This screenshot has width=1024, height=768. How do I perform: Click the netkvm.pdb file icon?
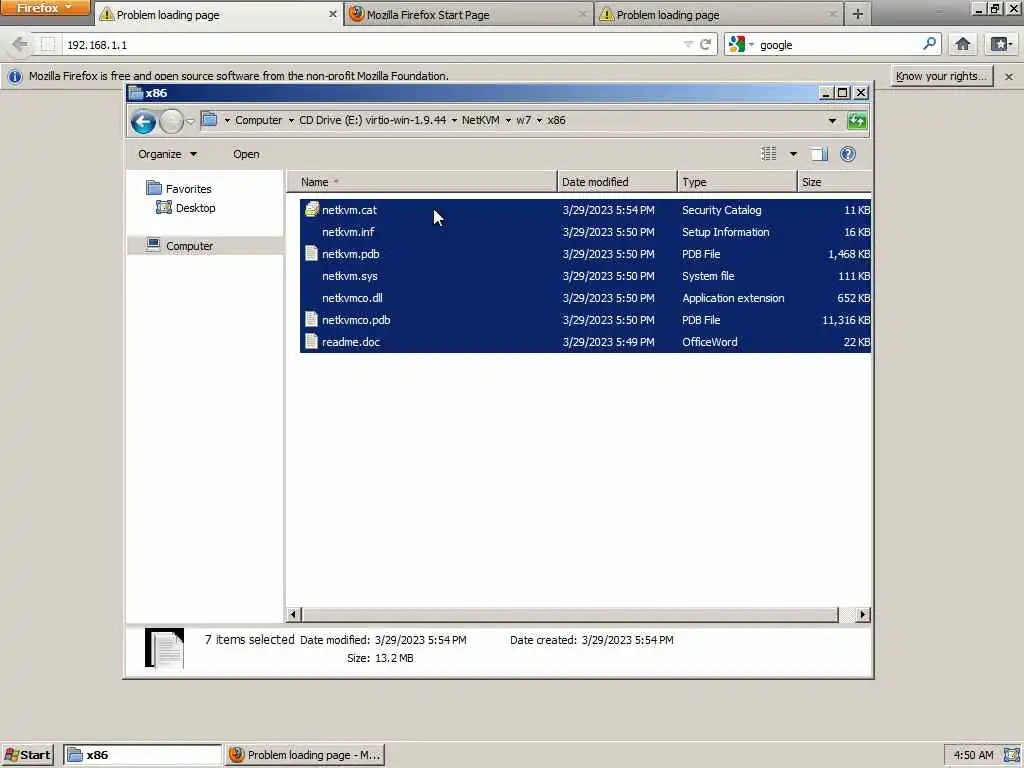pyautogui.click(x=312, y=253)
